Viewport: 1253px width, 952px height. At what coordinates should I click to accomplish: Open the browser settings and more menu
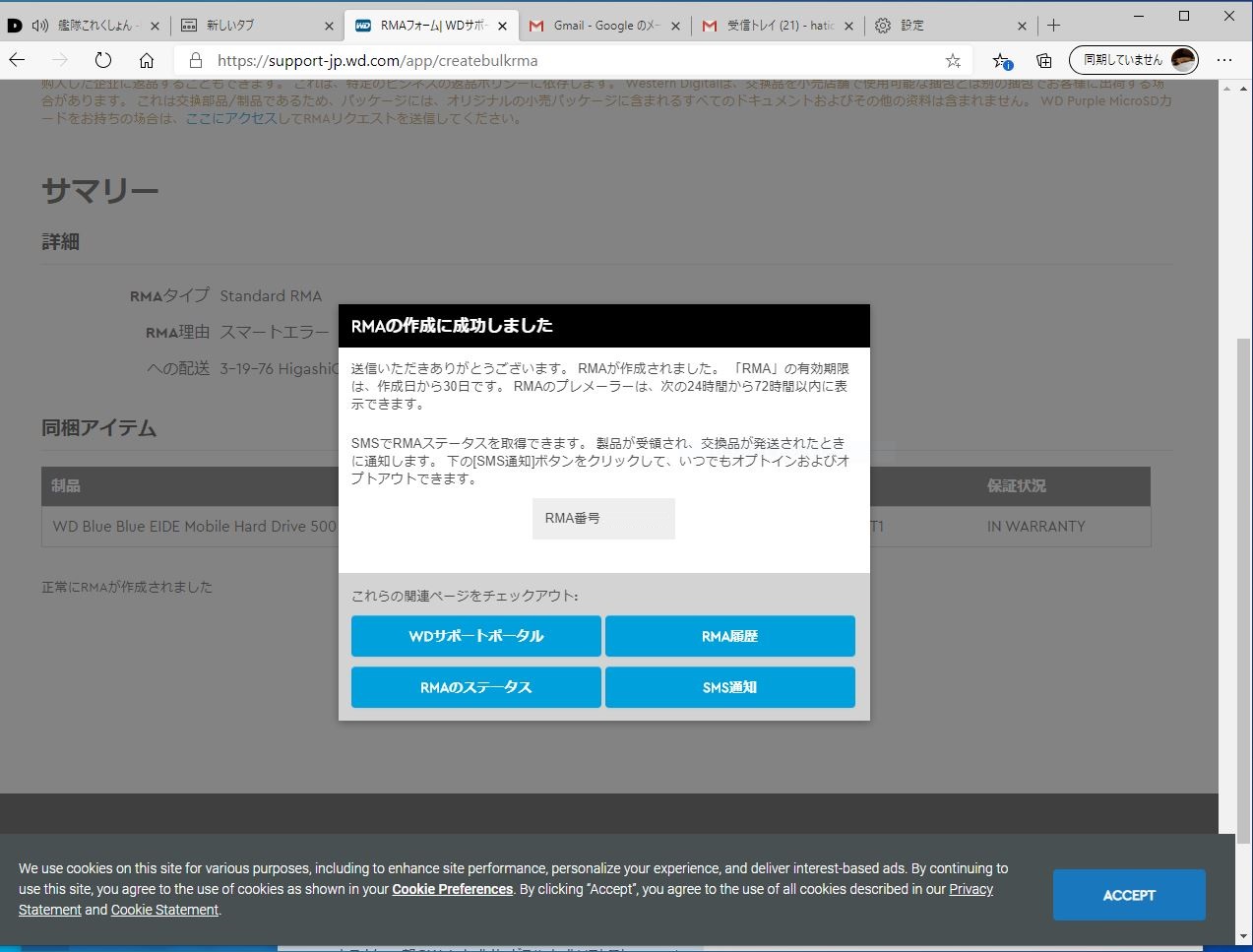tap(1223, 60)
